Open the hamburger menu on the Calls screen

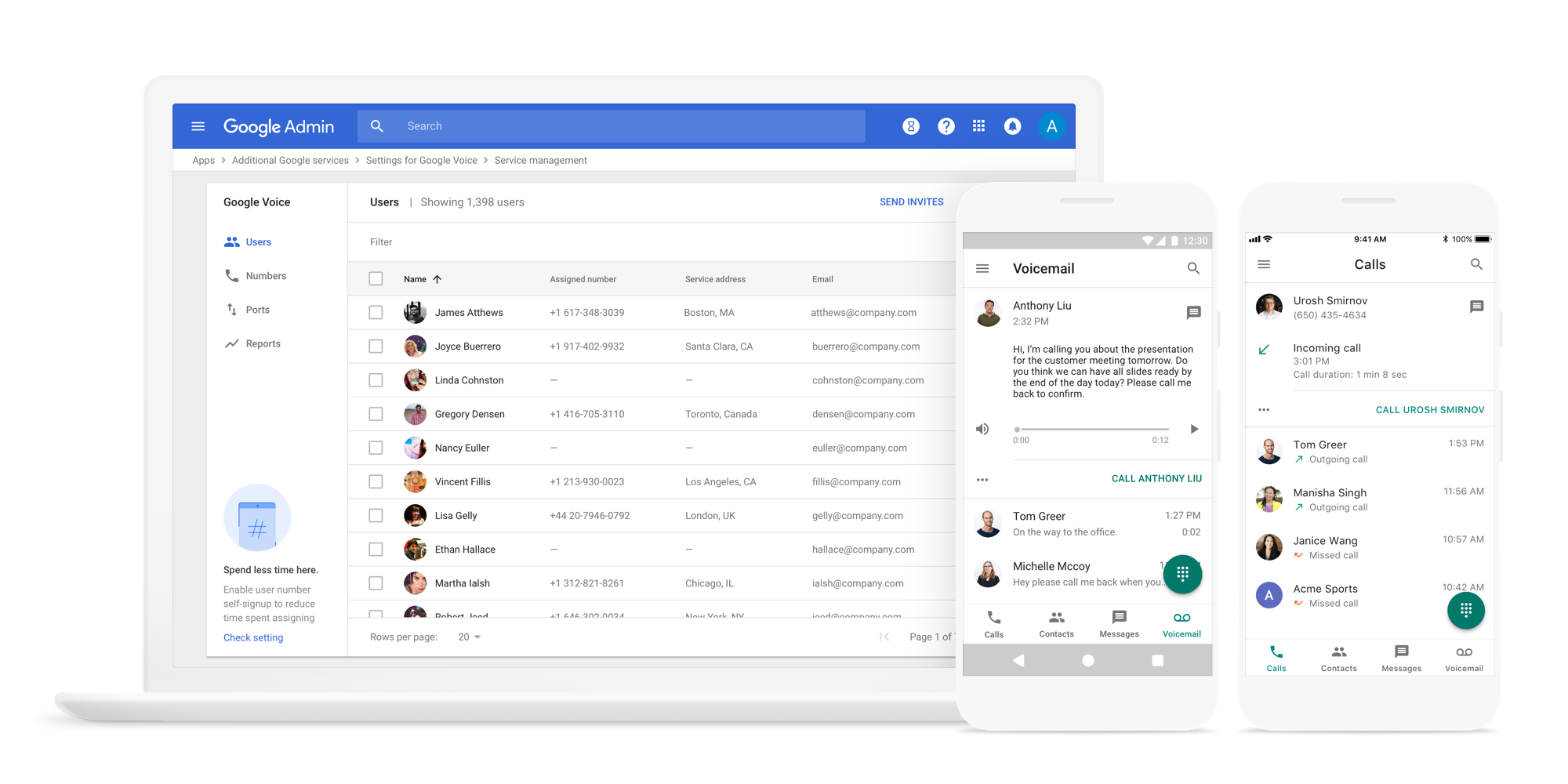(1264, 265)
